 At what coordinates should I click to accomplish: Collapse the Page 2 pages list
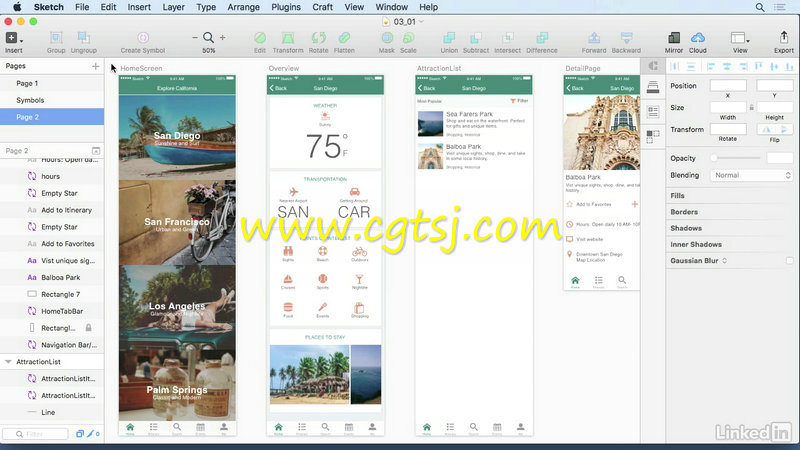(x=95, y=151)
